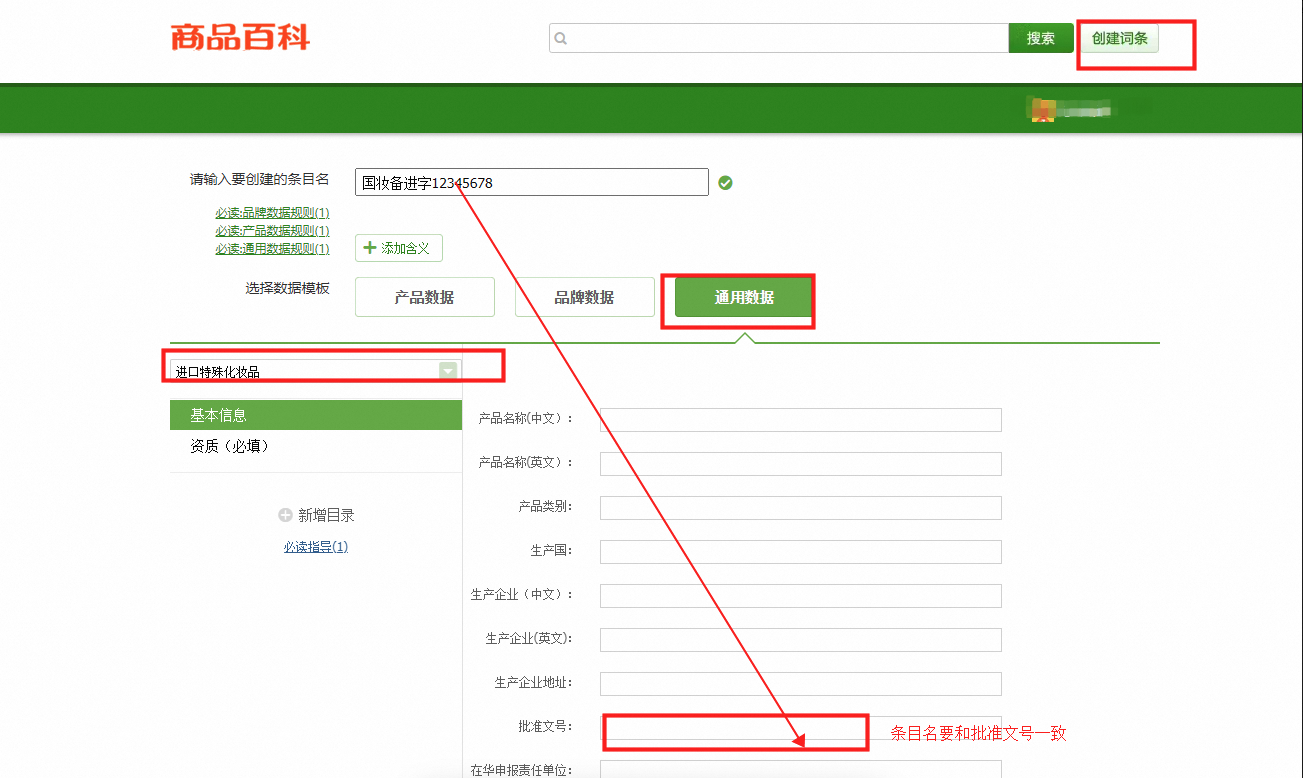Image resolution: width=1303 pixels, height=778 pixels.
Task: Click the 产品类别 input field
Action: pyautogui.click(x=801, y=507)
